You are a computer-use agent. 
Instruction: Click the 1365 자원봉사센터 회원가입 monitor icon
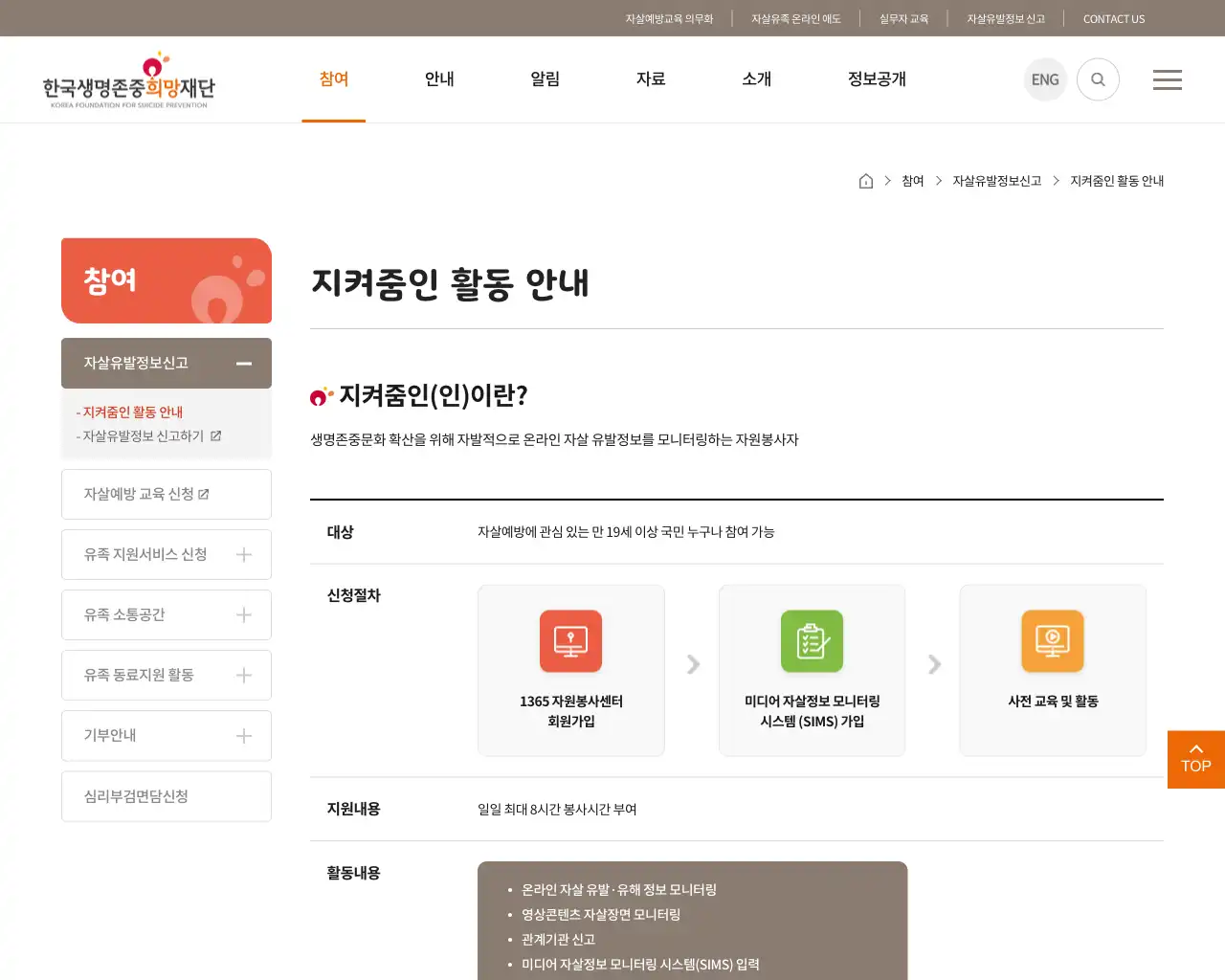(570, 641)
